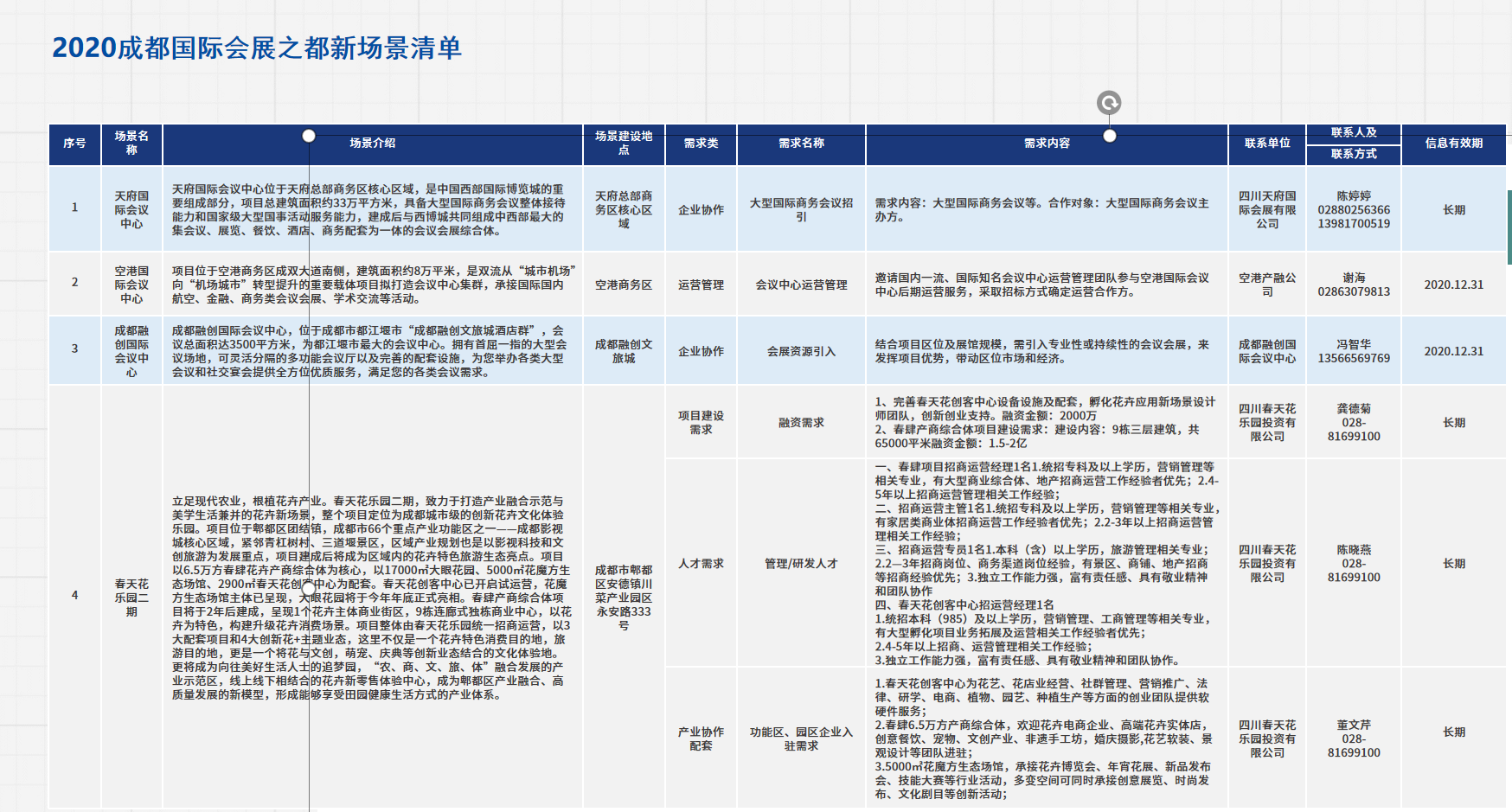The height and width of the screenshot is (812, 1512).
Task: Select the contact cell for 董文芹
Action: point(1354,738)
